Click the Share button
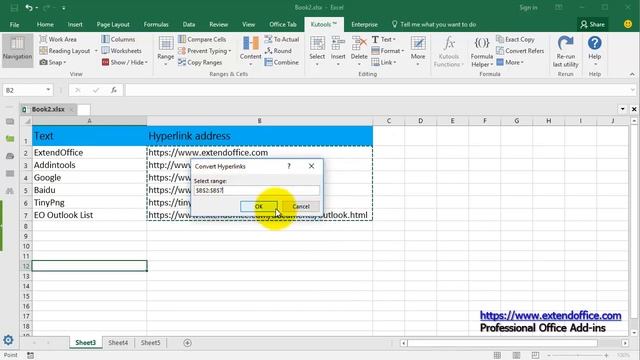 pos(593,24)
